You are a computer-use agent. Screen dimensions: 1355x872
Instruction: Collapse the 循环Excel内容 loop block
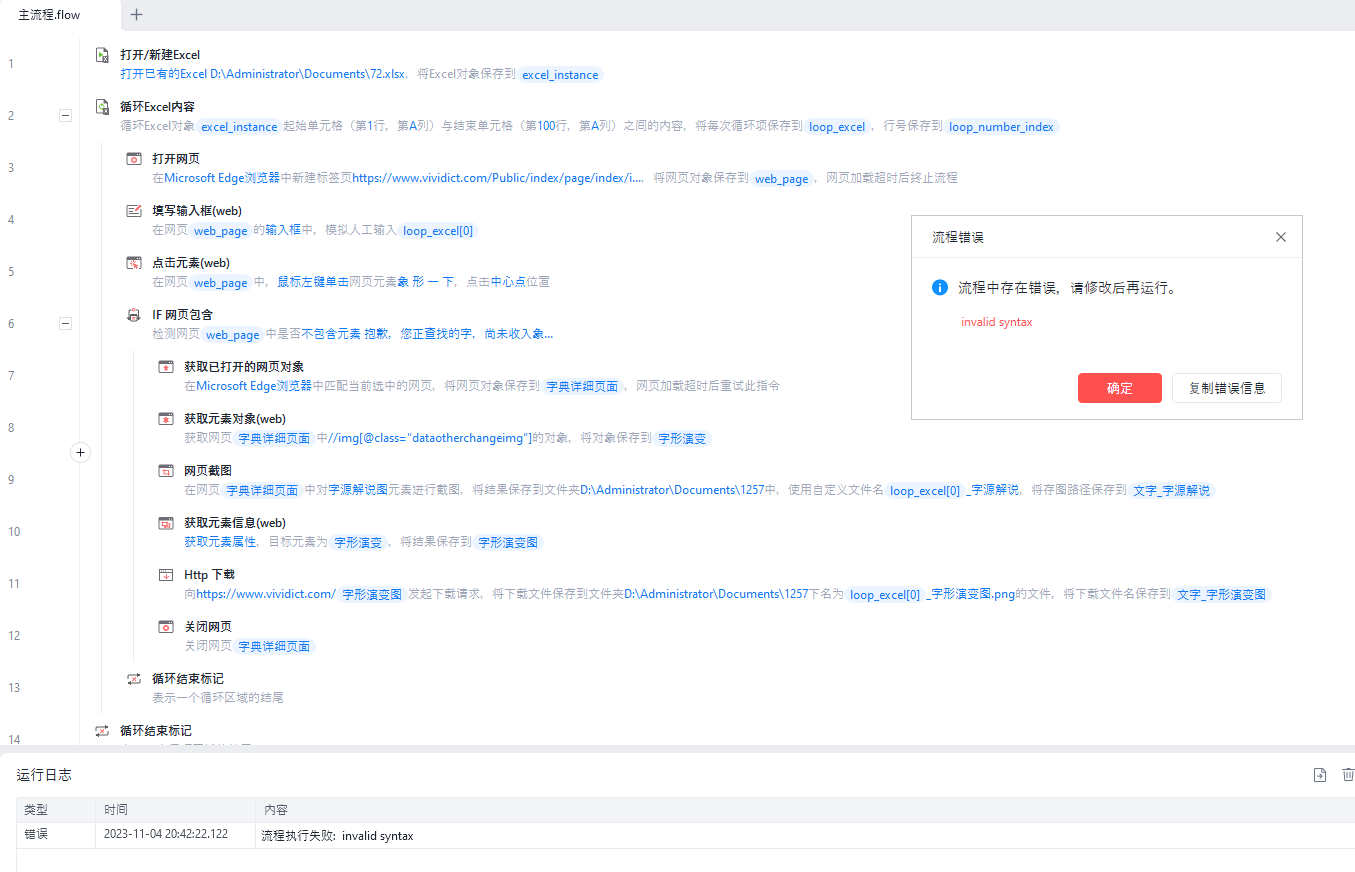point(65,116)
